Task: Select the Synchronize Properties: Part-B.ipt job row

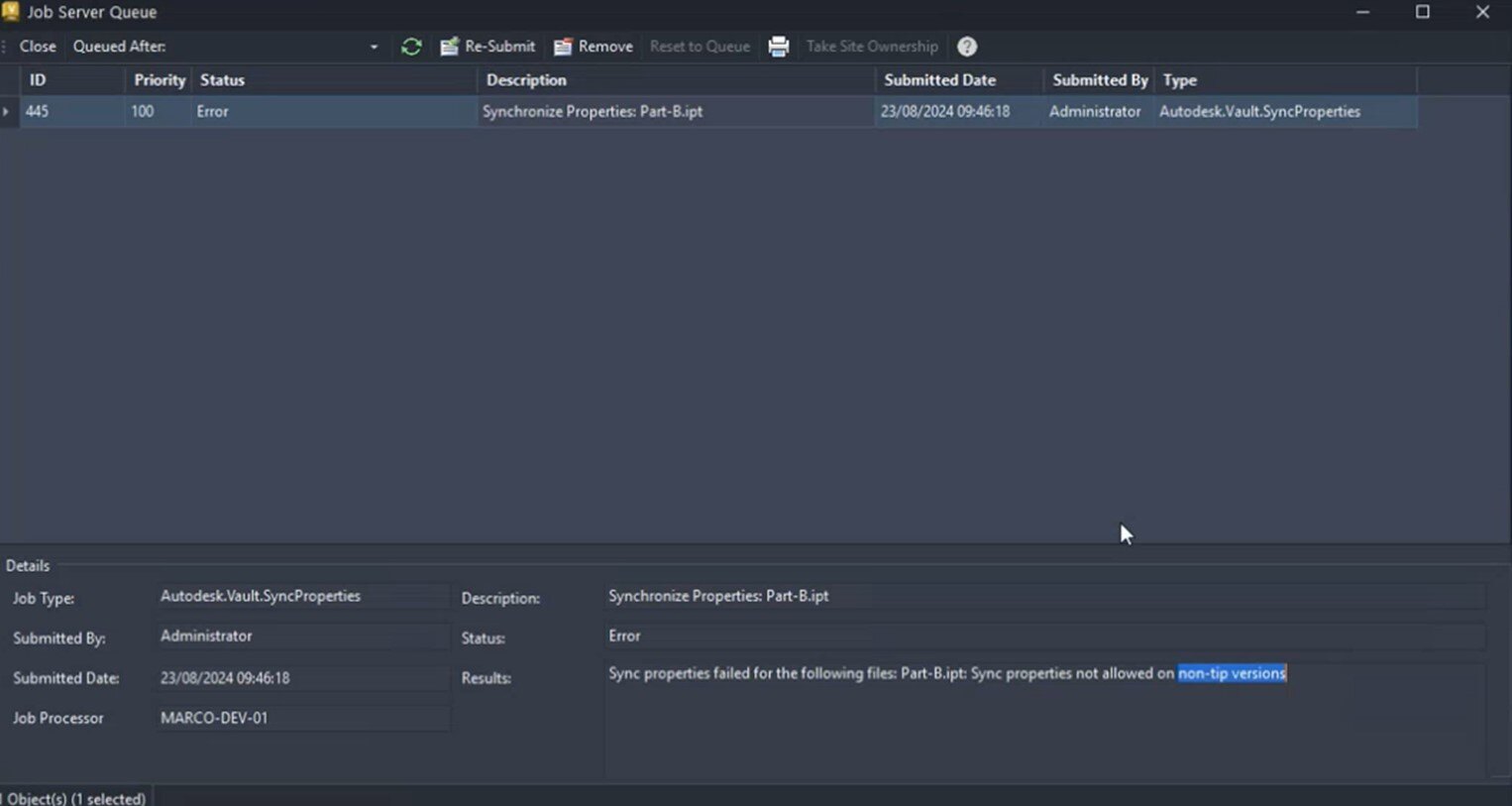Action: click(x=593, y=112)
